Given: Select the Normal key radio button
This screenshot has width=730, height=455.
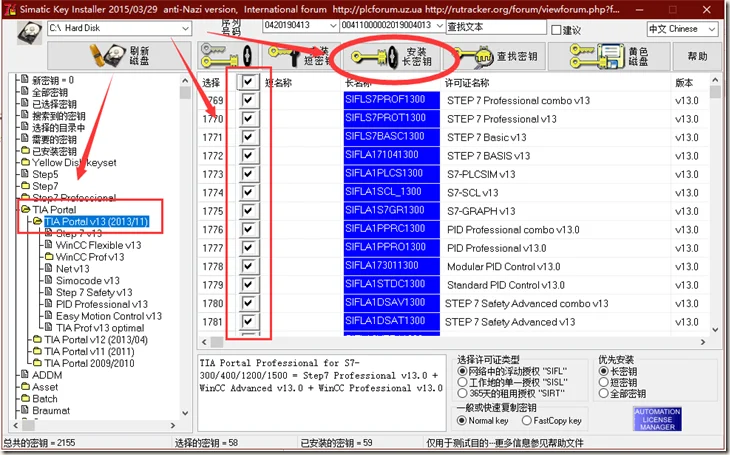Looking at the screenshot, I should click(x=461, y=421).
